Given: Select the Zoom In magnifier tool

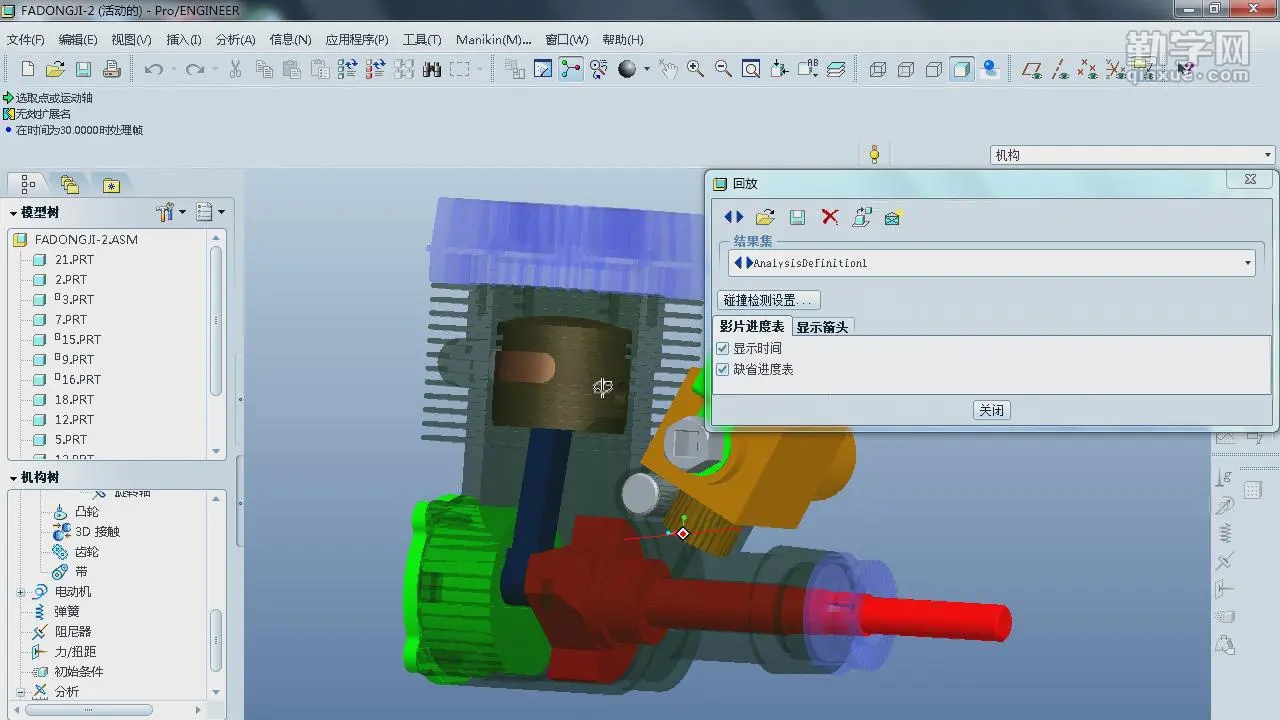Looking at the screenshot, I should click(x=693, y=69).
